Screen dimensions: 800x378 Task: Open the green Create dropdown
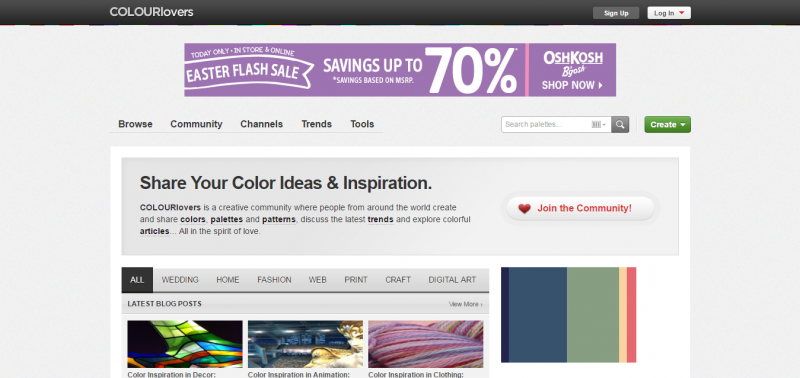667,124
